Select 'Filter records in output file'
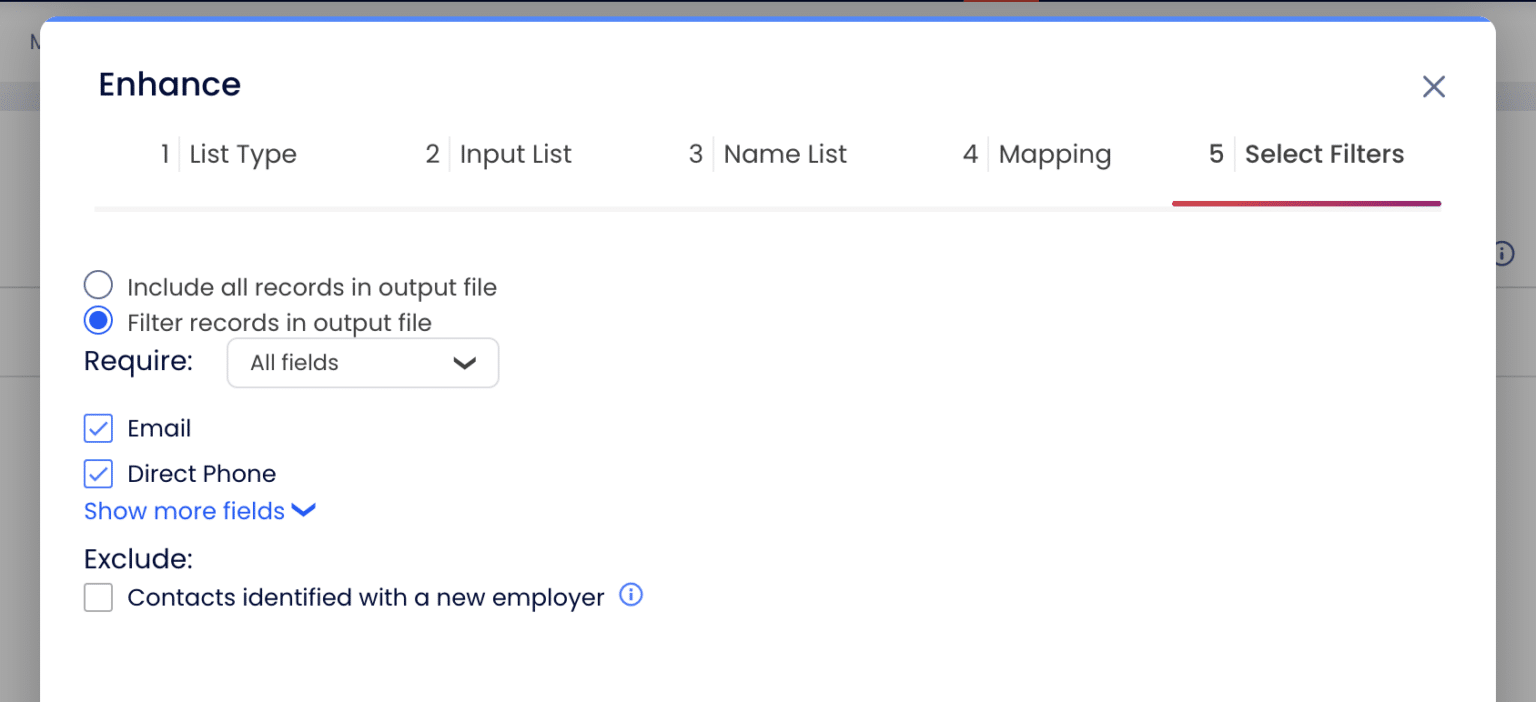The width and height of the screenshot is (1536, 702). (98, 320)
